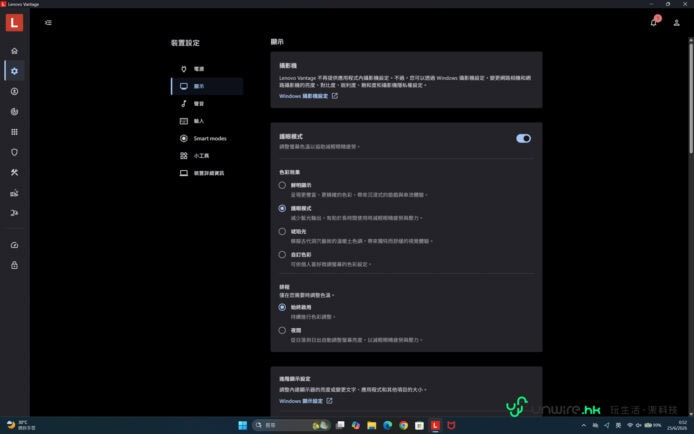The height and width of the screenshot is (434, 694).
Task: Launch Google Chrome from the taskbar
Action: pos(403,425)
